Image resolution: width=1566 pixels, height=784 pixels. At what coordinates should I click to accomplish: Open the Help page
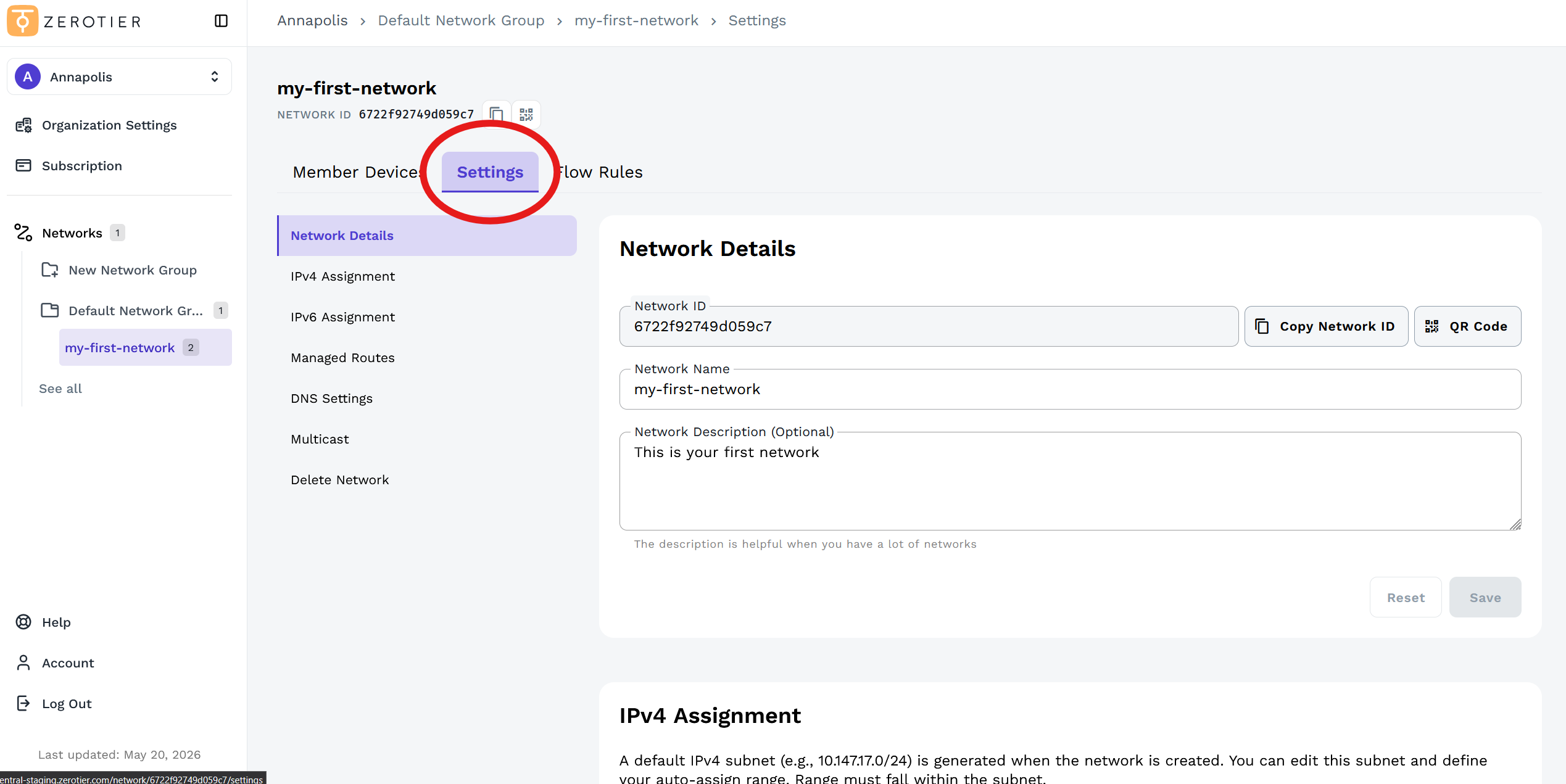point(56,622)
